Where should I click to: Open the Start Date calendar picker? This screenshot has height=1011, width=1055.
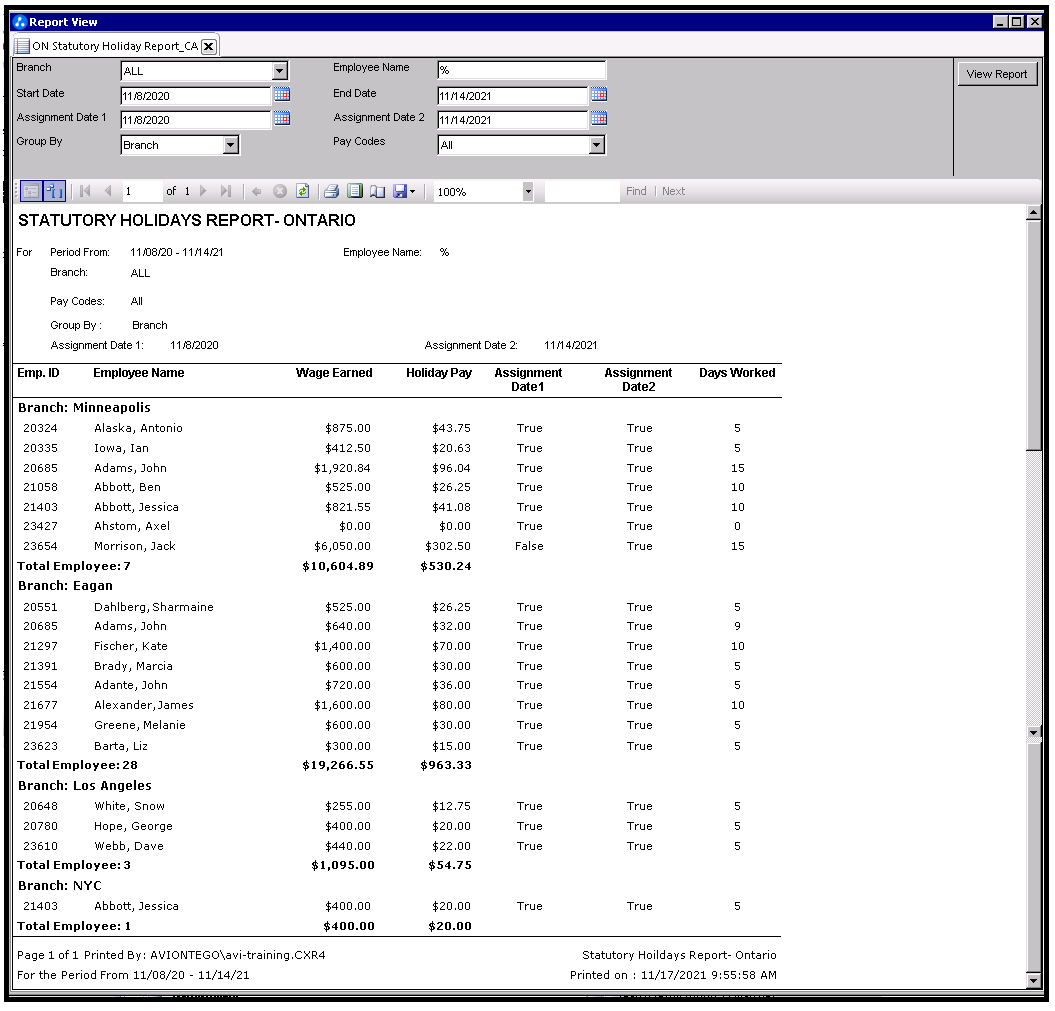(282, 95)
